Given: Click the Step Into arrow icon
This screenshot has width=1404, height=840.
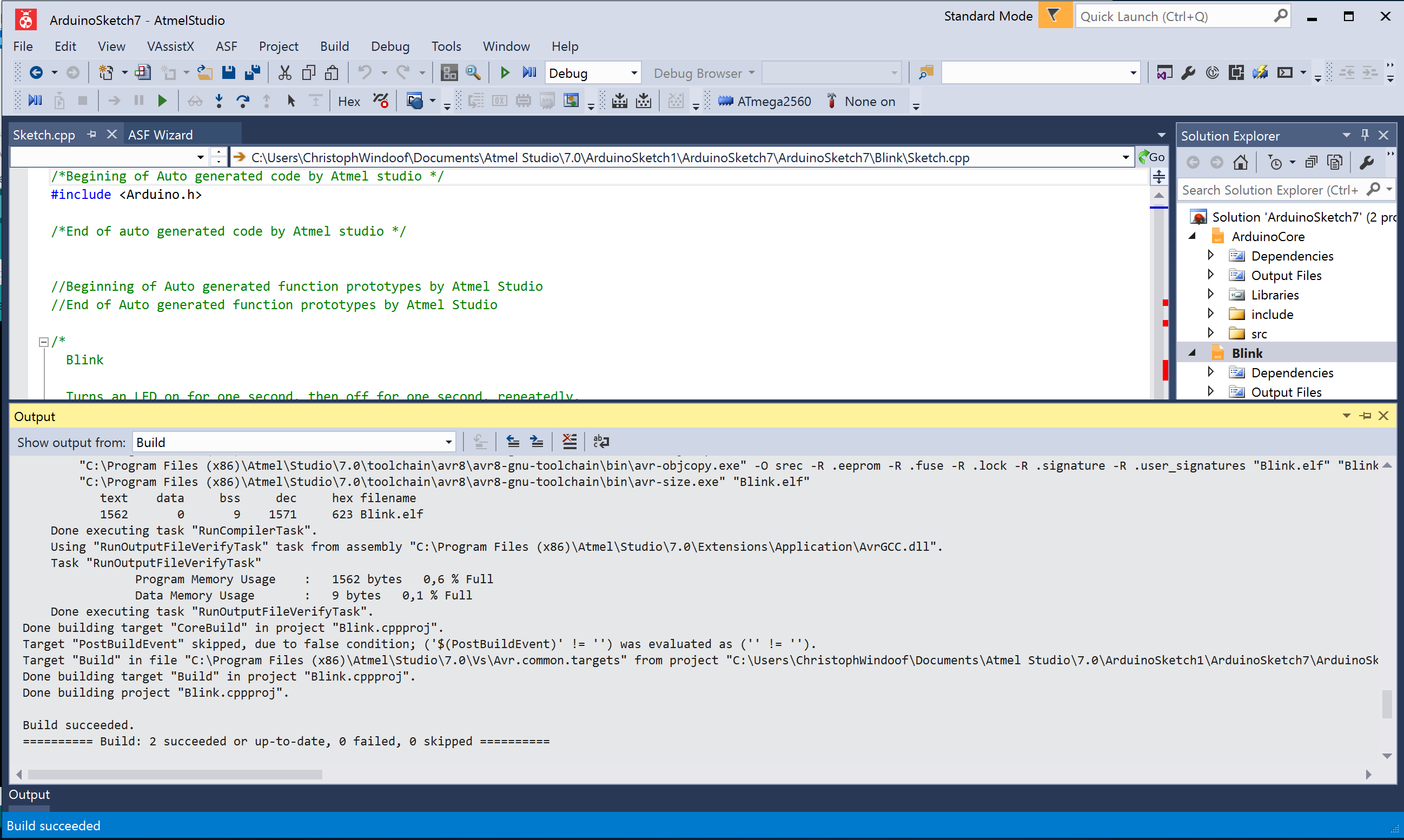Looking at the screenshot, I should point(219,101).
